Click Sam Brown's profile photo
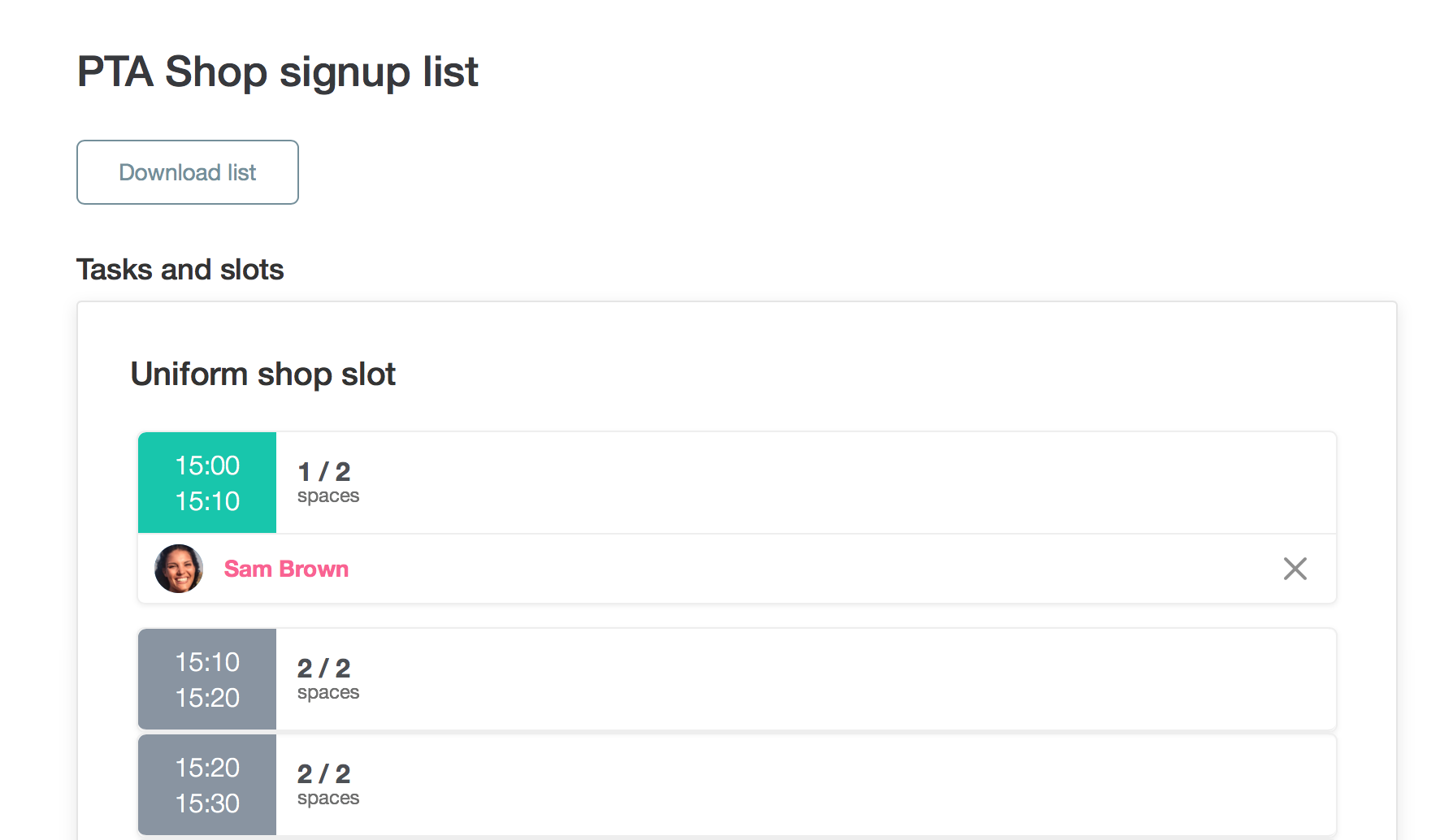This screenshot has width=1440, height=840. point(179,569)
